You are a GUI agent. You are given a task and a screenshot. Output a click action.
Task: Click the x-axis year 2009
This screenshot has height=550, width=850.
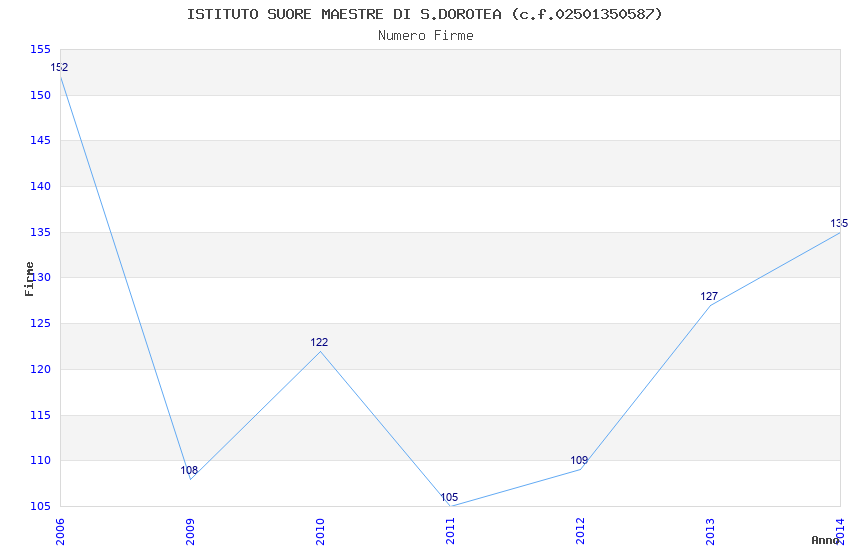(x=190, y=532)
